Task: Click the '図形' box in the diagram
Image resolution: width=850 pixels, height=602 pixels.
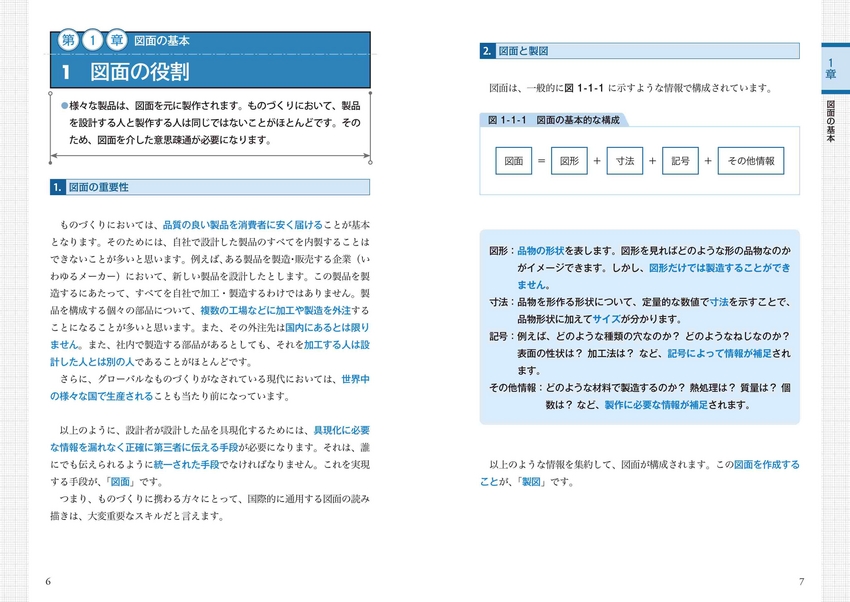Action: click(569, 161)
